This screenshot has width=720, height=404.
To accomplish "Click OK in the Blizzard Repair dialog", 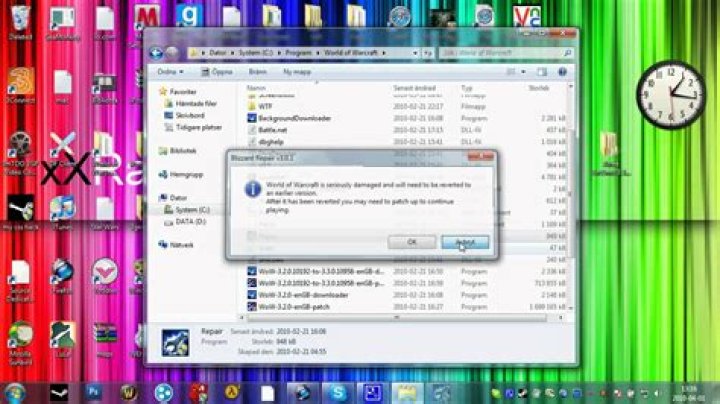I will pos(412,242).
